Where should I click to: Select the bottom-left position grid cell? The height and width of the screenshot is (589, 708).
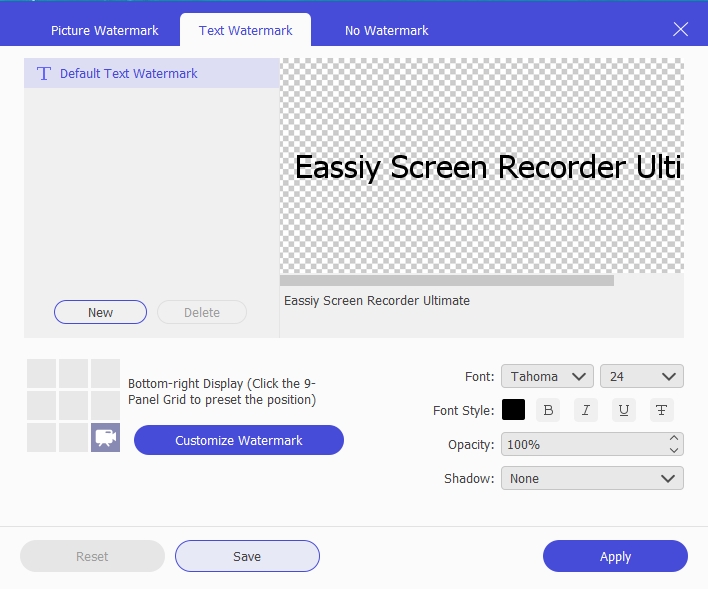42,438
